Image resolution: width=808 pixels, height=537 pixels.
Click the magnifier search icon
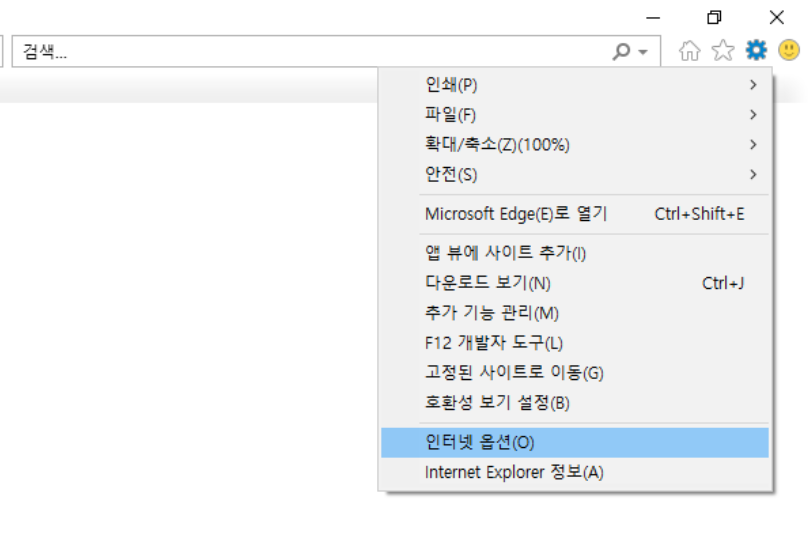click(621, 51)
